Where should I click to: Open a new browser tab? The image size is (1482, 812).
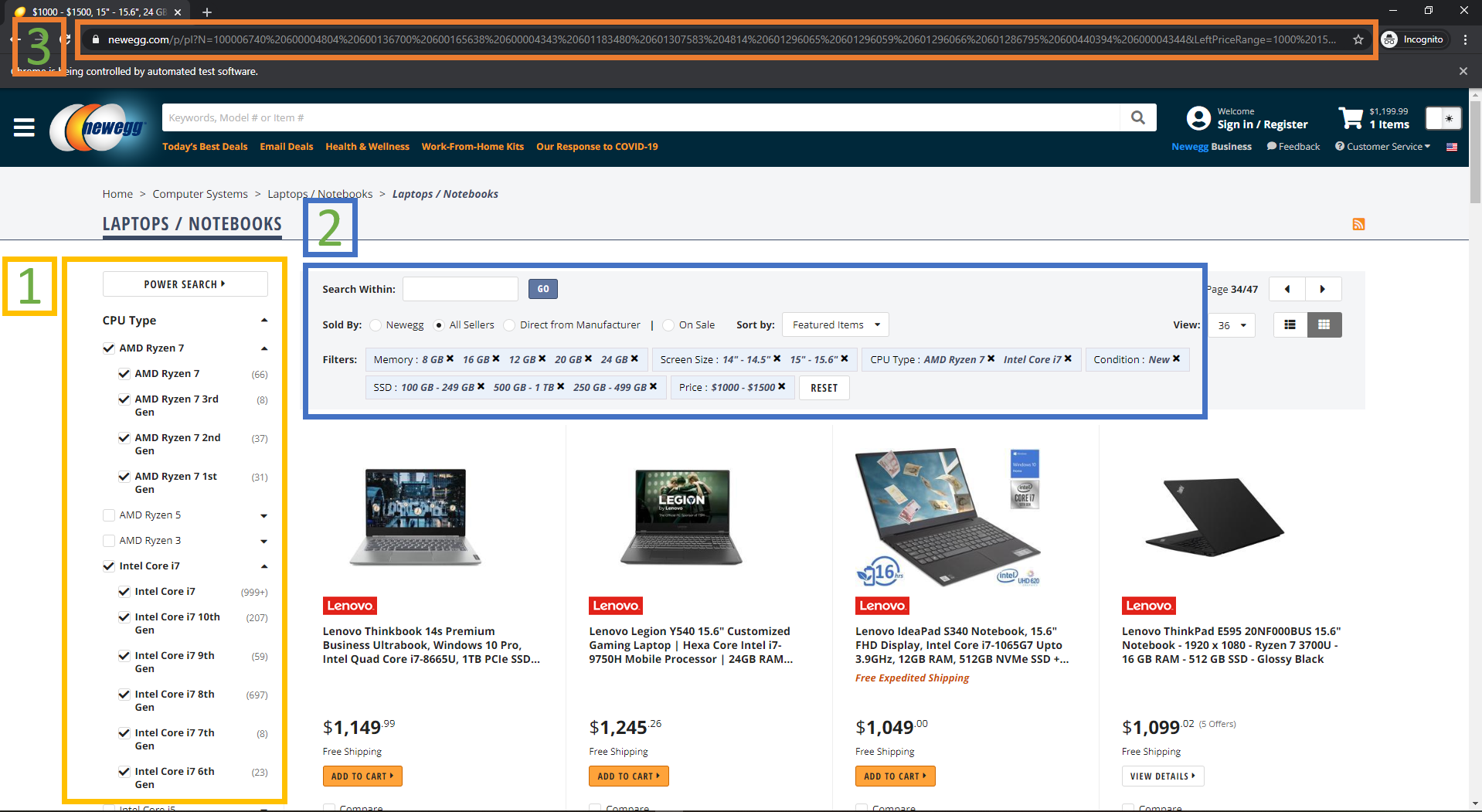[207, 12]
